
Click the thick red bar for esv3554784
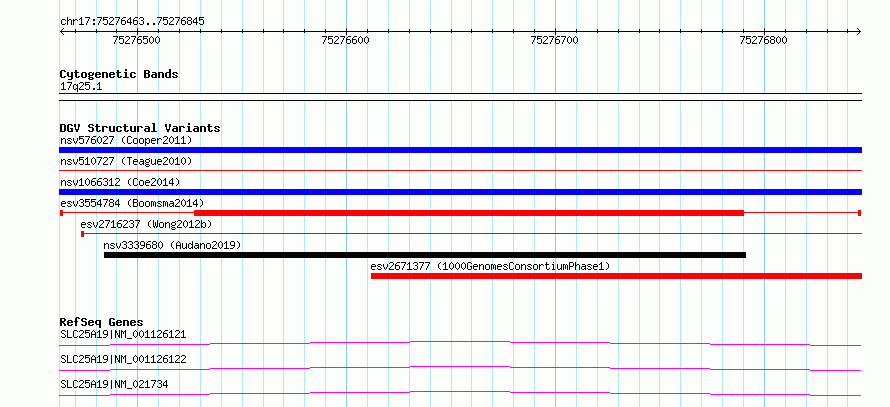(x=469, y=213)
